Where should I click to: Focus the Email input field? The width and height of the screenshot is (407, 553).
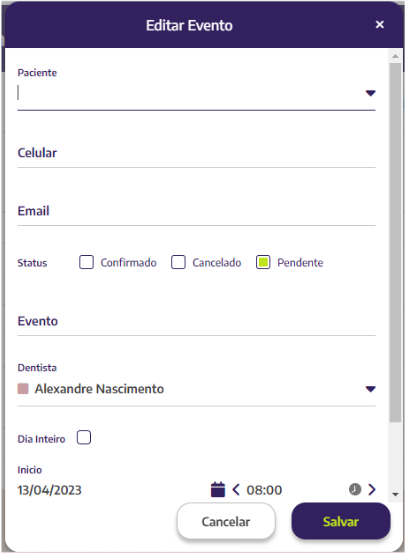pos(196,211)
